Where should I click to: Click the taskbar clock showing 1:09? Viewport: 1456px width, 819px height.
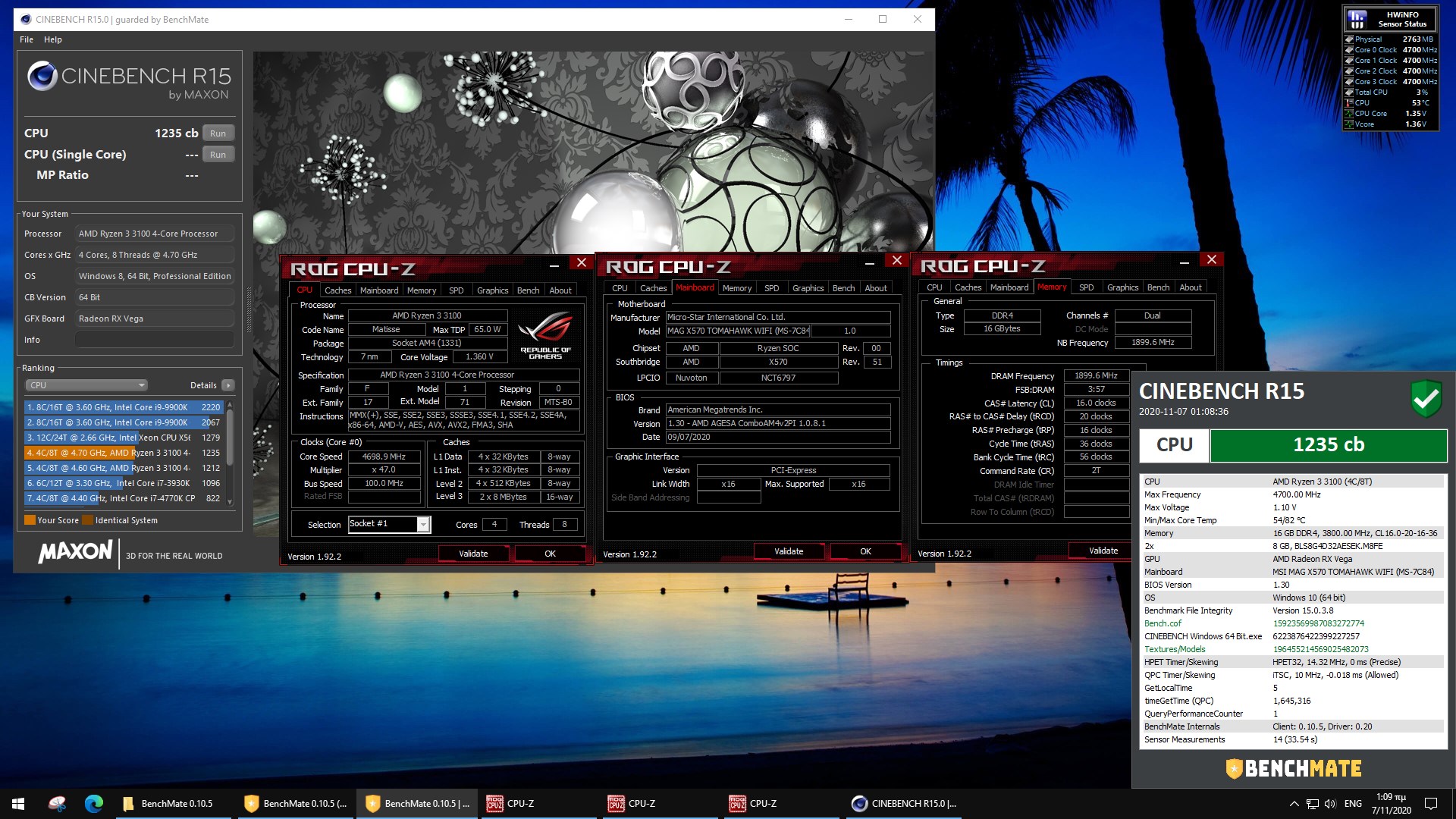[x=1391, y=804]
